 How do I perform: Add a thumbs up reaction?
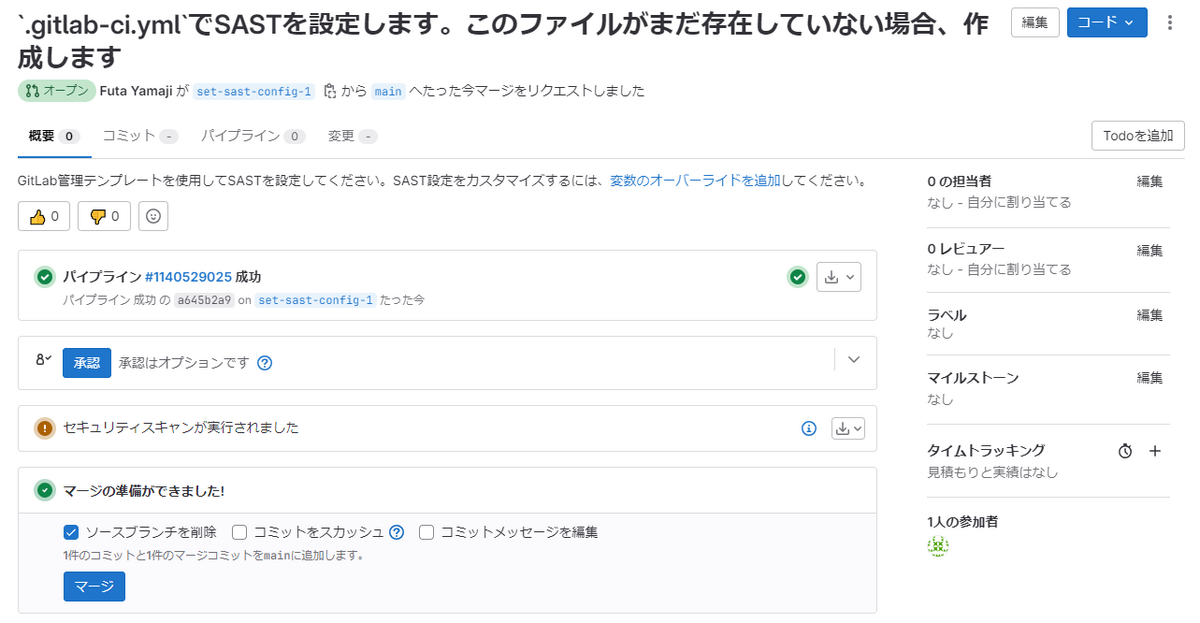pos(44,215)
